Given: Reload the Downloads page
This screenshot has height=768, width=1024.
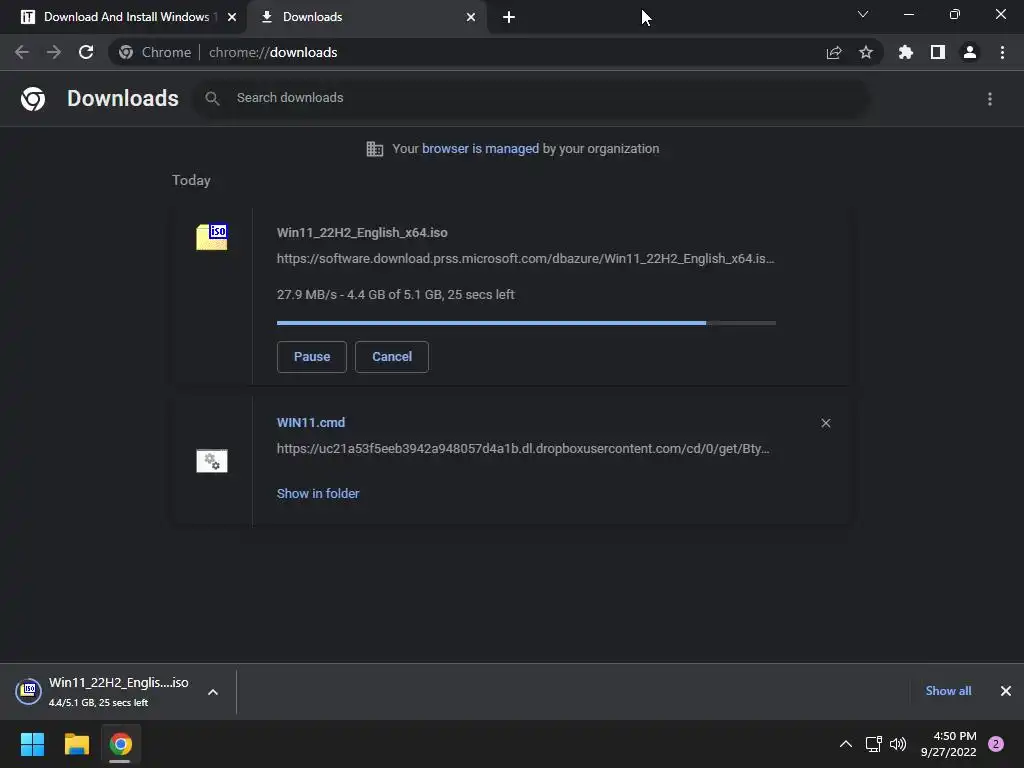Looking at the screenshot, I should tap(86, 52).
